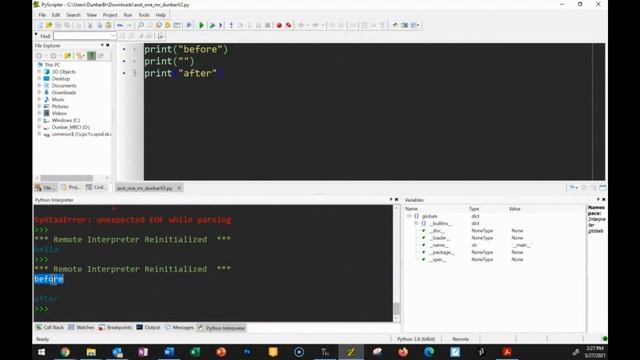Select the __name__ variable row
The image size is (640, 360).
pyautogui.click(x=494, y=245)
